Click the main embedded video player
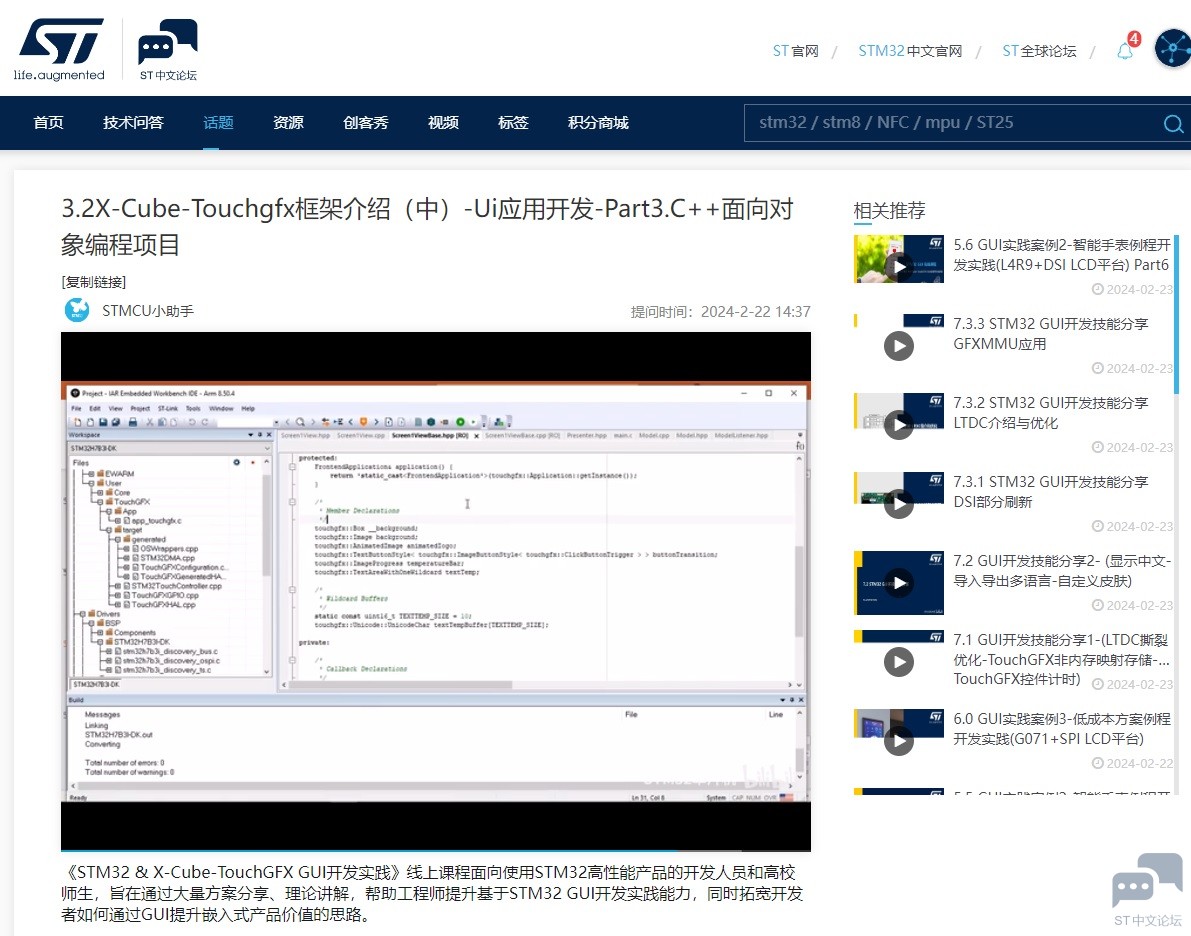 point(436,591)
